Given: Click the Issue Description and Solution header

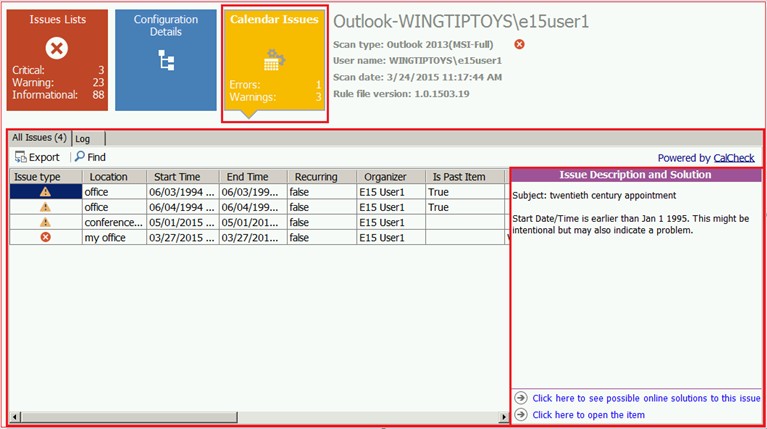Looking at the screenshot, I should (635, 175).
